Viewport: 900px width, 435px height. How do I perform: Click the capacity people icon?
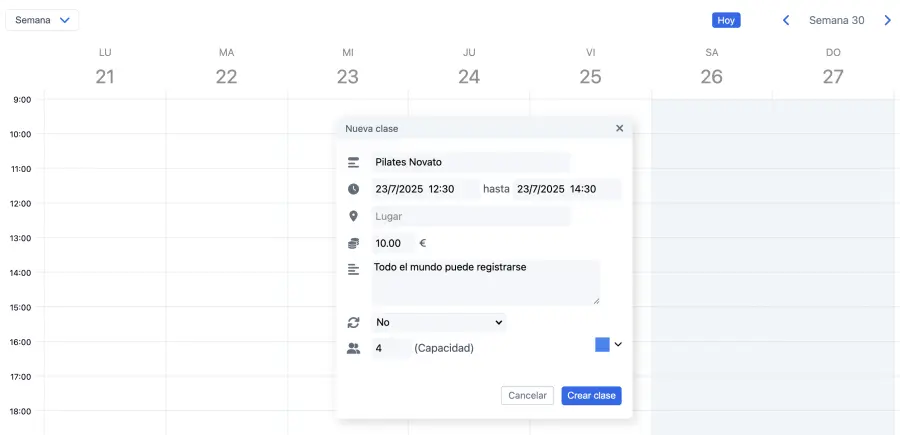click(x=353, y=348)
